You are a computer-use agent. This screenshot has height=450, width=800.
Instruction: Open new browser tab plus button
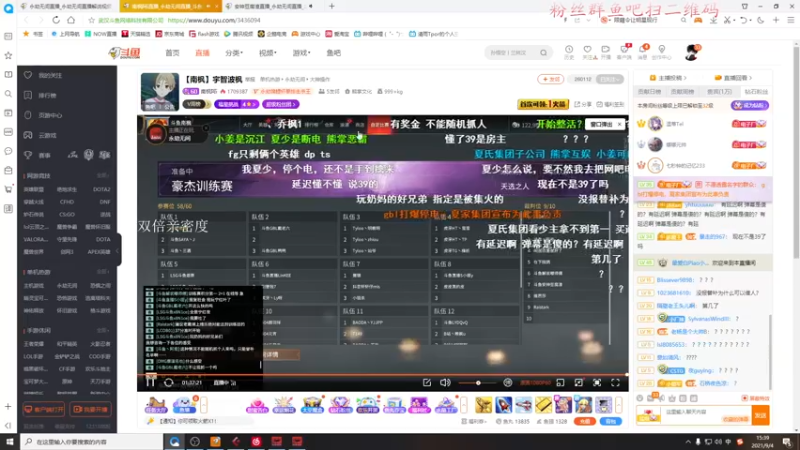coord(332,6)
